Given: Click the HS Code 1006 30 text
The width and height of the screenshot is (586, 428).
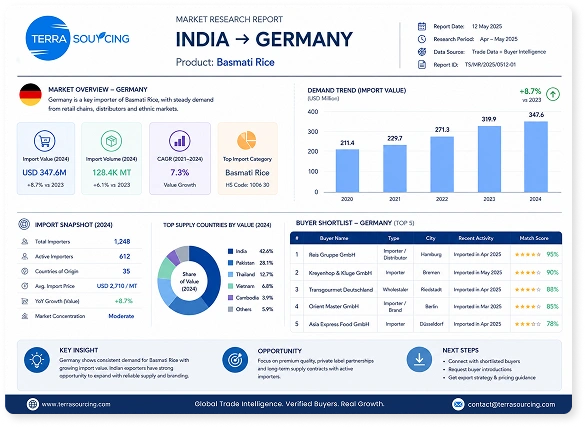Looking at the screenshot, I should click(247, 185).
